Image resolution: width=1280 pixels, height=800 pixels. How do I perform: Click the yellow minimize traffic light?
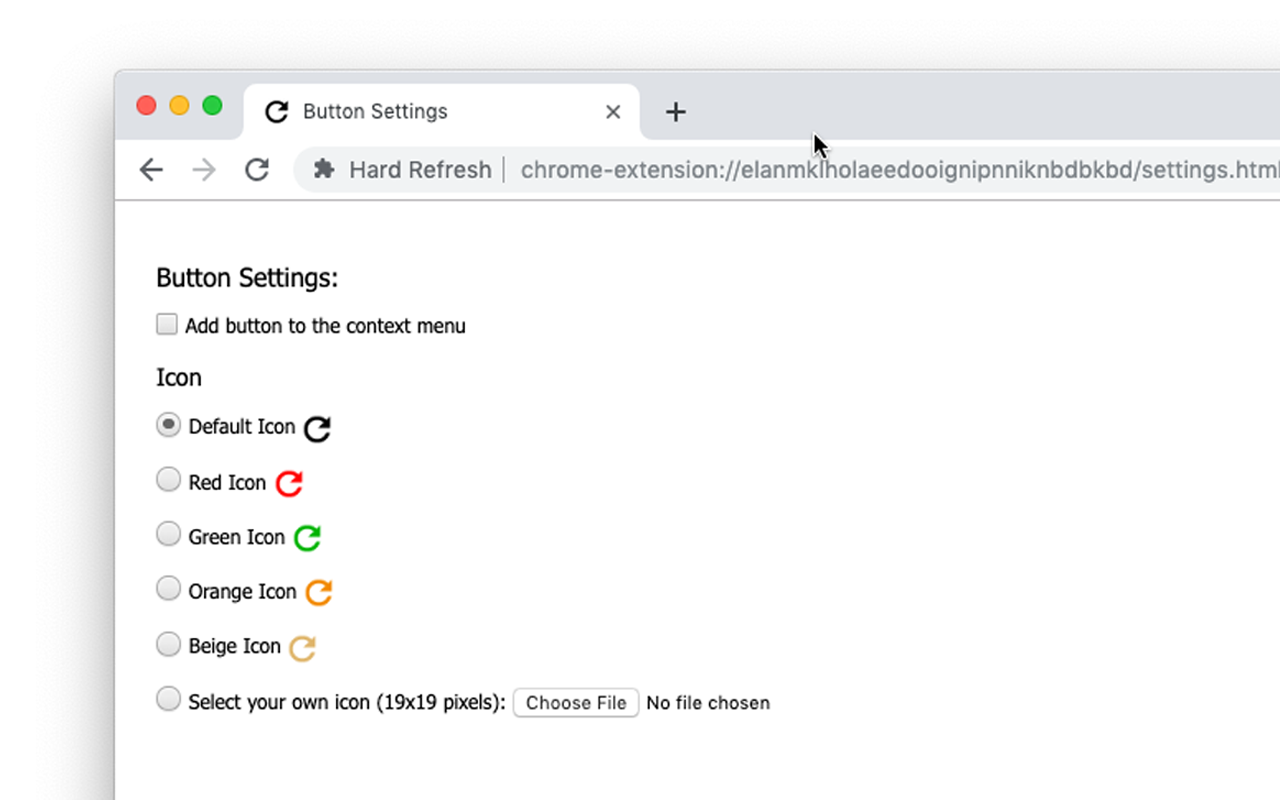click(x=179, y=104)
